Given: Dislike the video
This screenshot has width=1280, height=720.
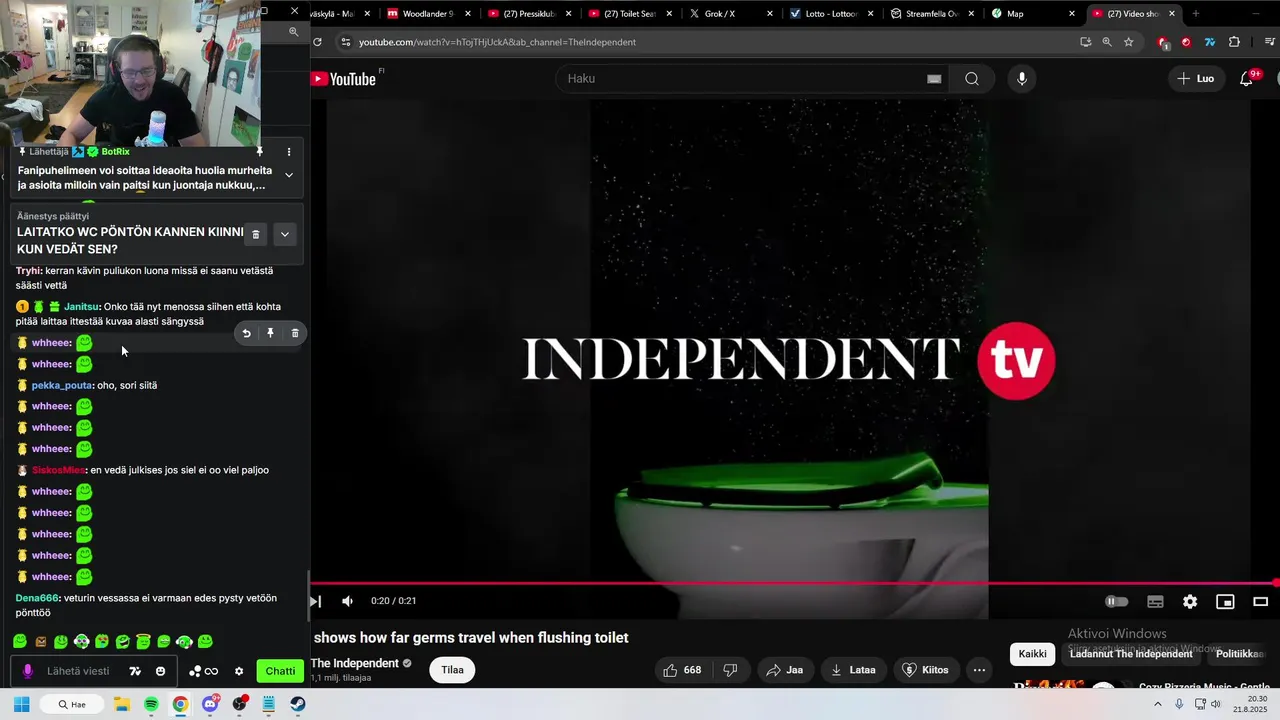Looking at the screenshot, I should (730, 670).
